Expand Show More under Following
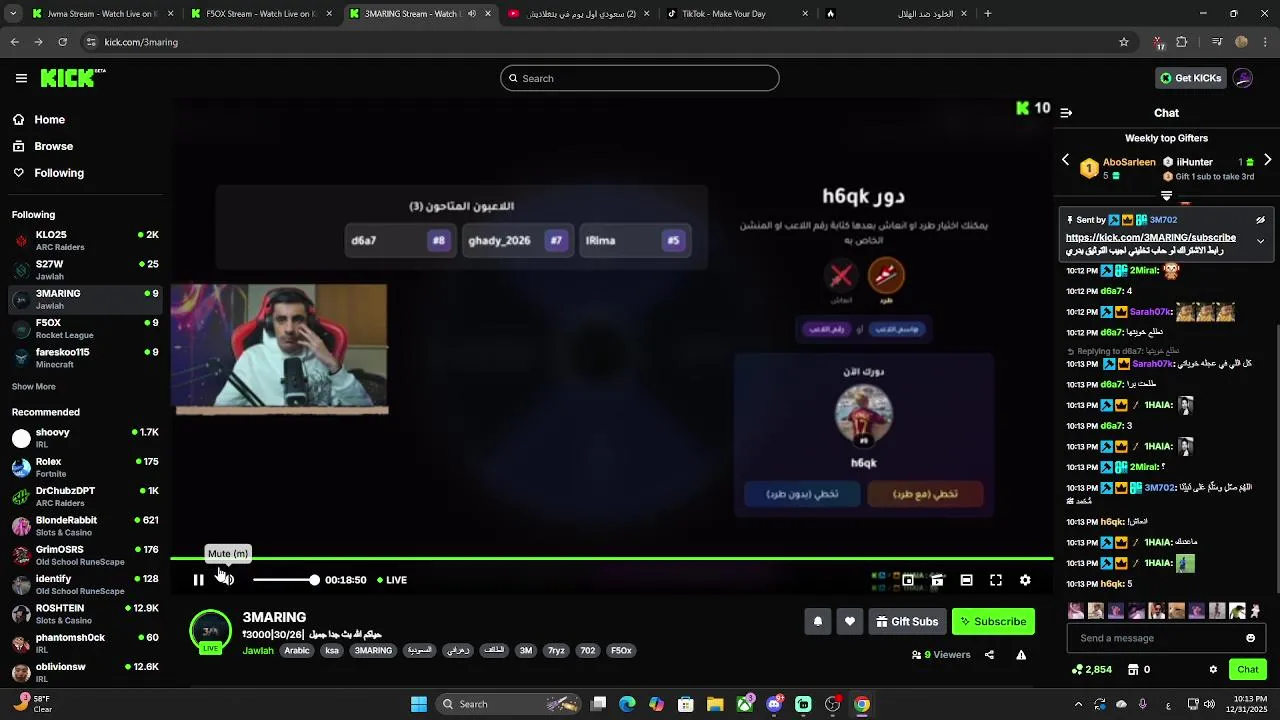The height and width of the screenshot is (720, 1280). [34, 387]
